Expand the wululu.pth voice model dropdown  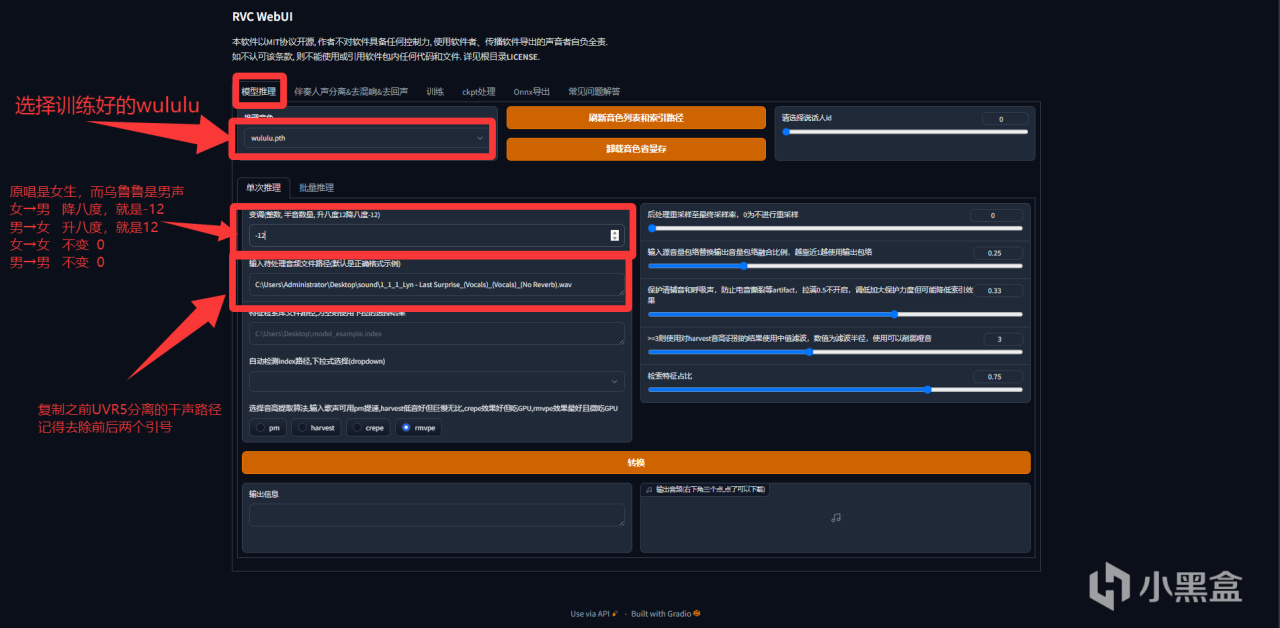coord(365,138)
